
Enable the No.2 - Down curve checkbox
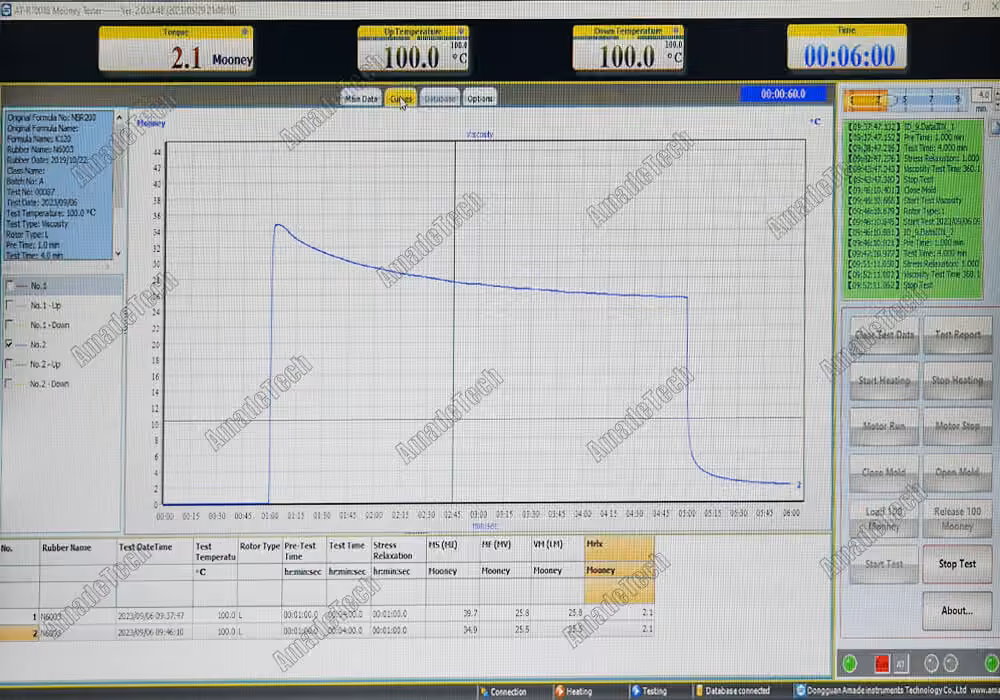(x=9, y=383)
